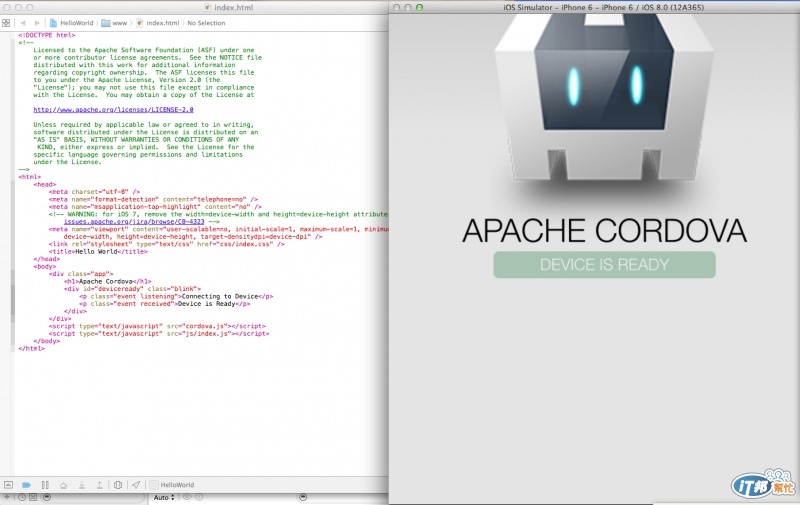Click the cordova.js script tag line
This screenshot has height=505, width=800.
coord(157,326)
